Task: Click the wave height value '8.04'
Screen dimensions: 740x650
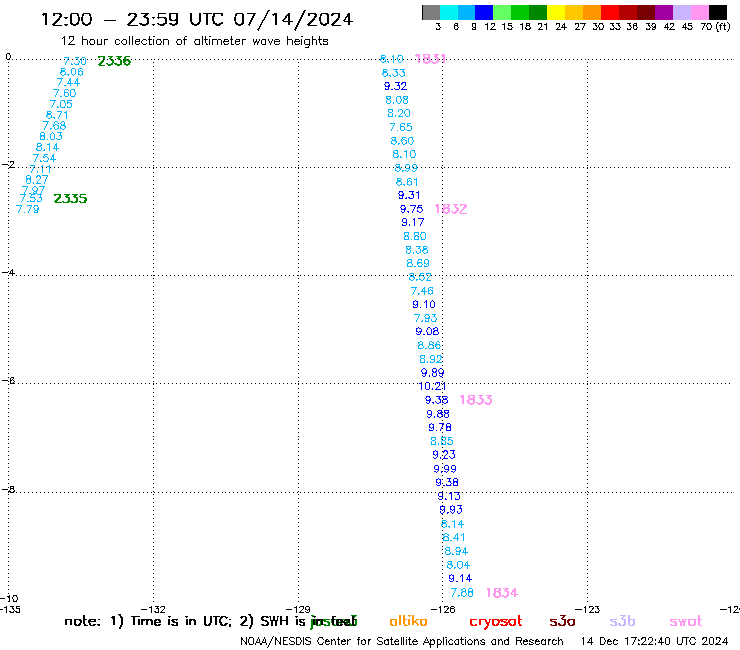Action: point(458,565)
